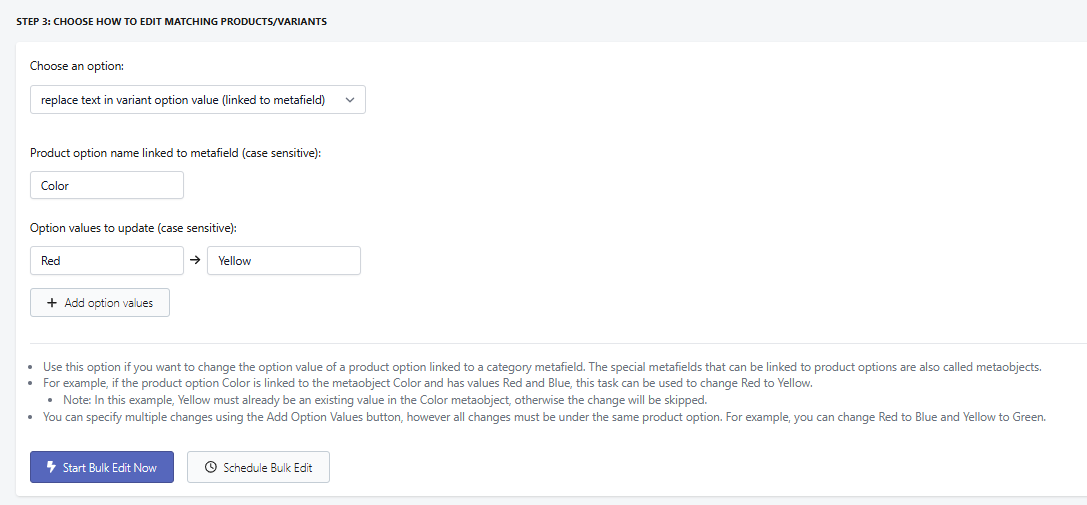The width and height of the screenshot is (1087, 505).
Task: Click the last bullet about multiple changes
Action: pyautogui.click(x=540, y=417)
